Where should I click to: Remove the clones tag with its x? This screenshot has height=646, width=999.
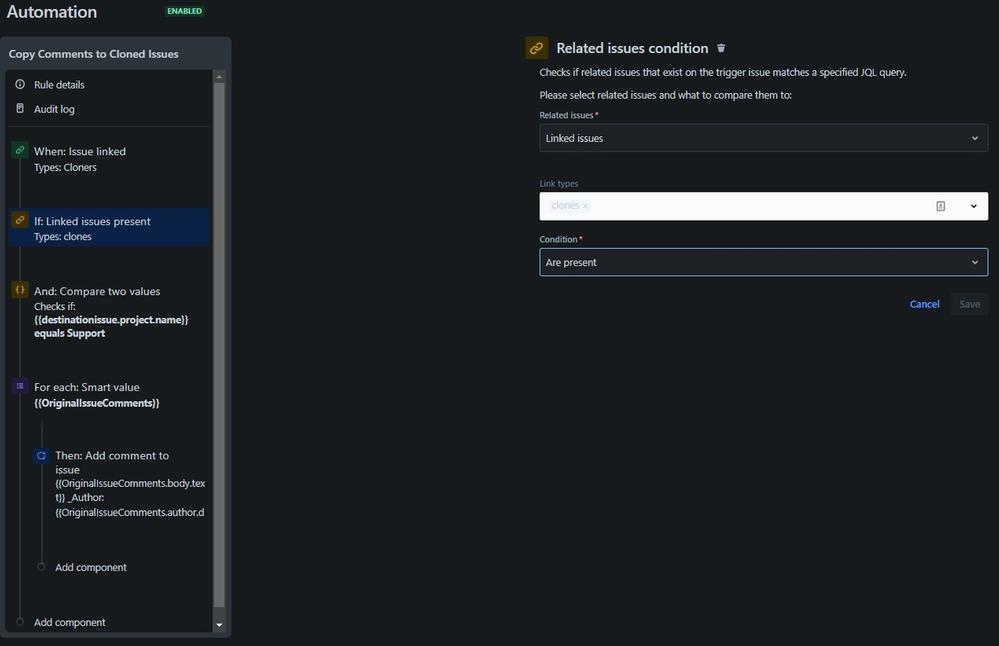click(585, 206)
